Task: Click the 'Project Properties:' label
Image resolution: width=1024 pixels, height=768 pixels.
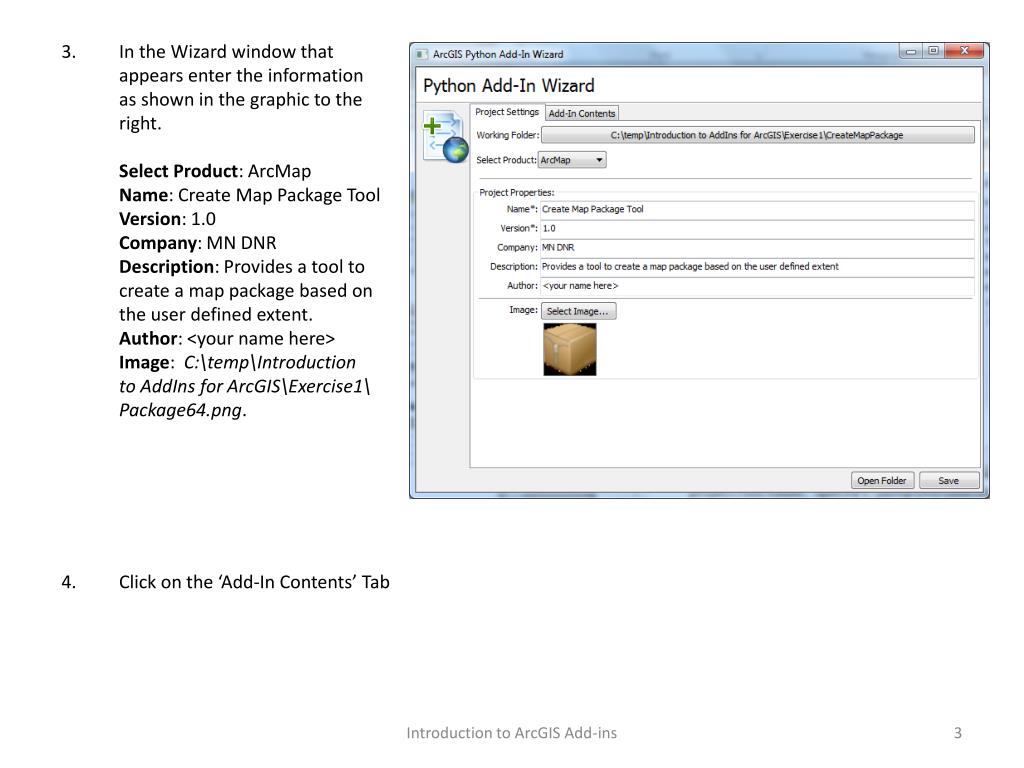Action: pos(517,193)
